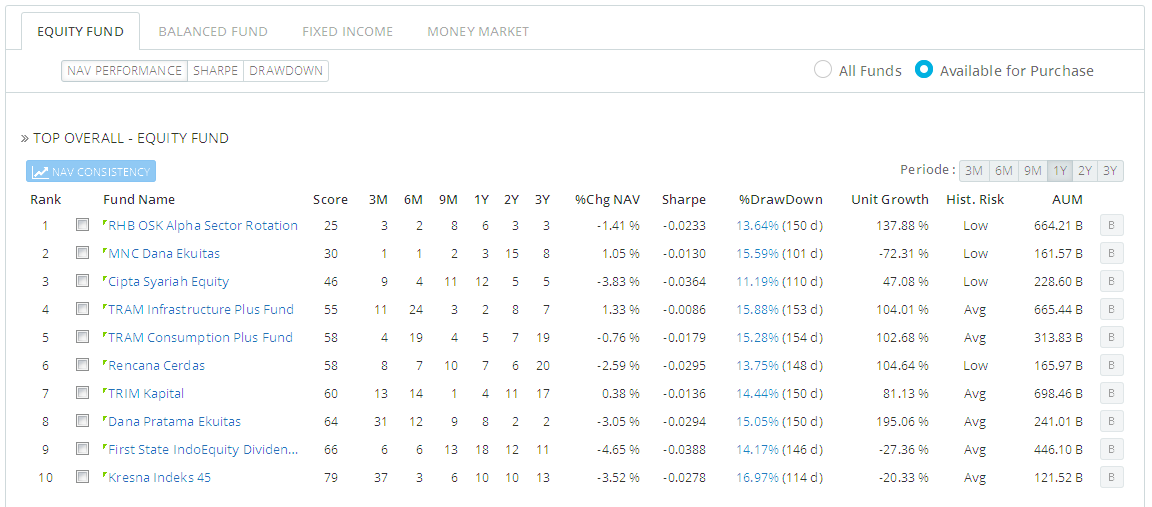Click the B icon for Kresna Indeks 45
The width and height of the screenshot is (1152, 507).
1111,478
